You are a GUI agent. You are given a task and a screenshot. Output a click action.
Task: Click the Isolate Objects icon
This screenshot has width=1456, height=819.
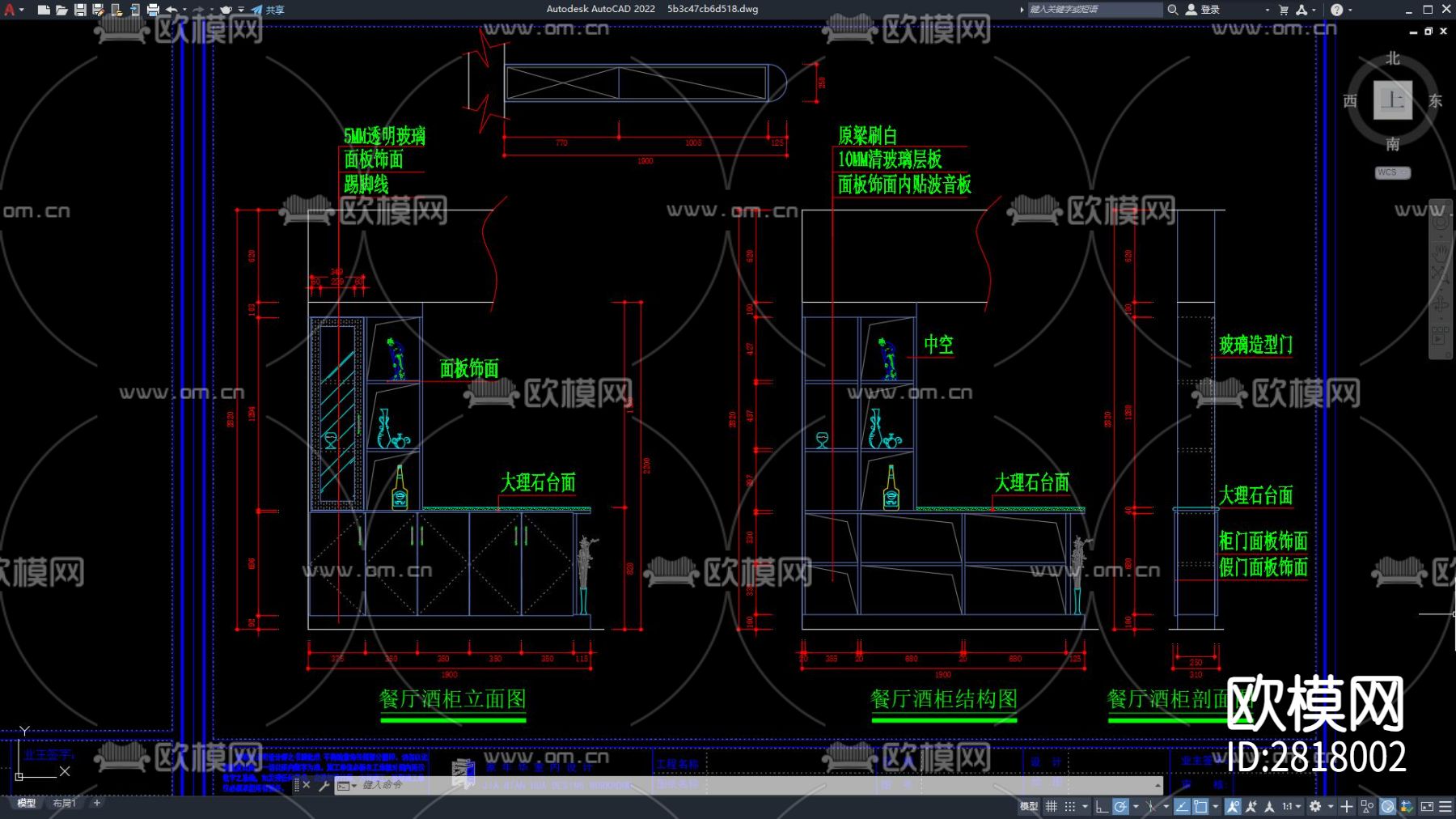pos(1367,806)
